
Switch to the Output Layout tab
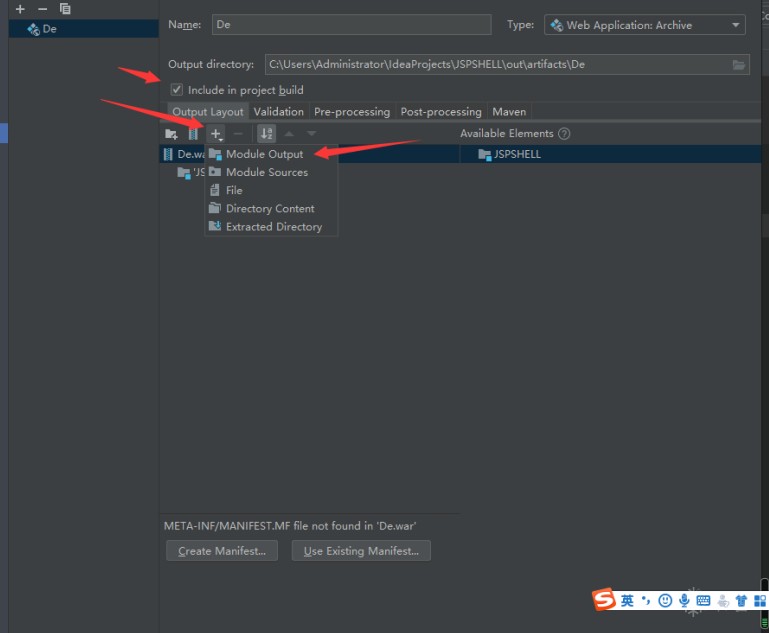pos(208,112)
